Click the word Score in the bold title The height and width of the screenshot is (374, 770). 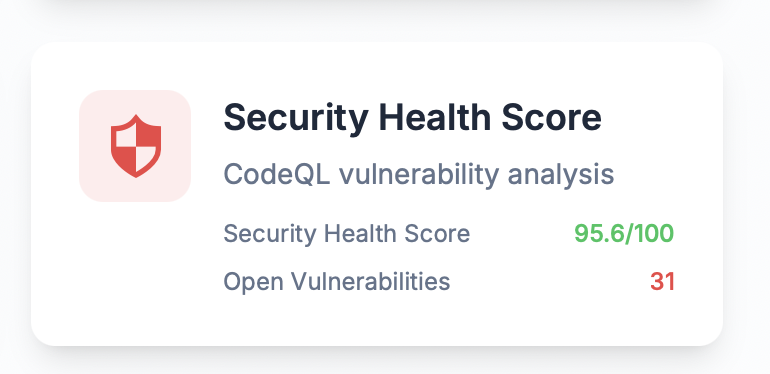tap(550, 117)
